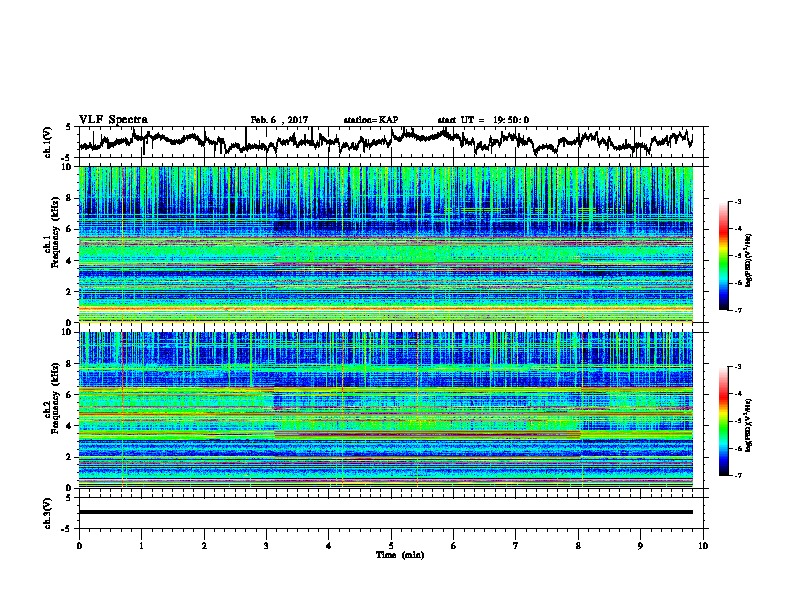
Task: Click time axis tick label 3
Action: [266, 546]
